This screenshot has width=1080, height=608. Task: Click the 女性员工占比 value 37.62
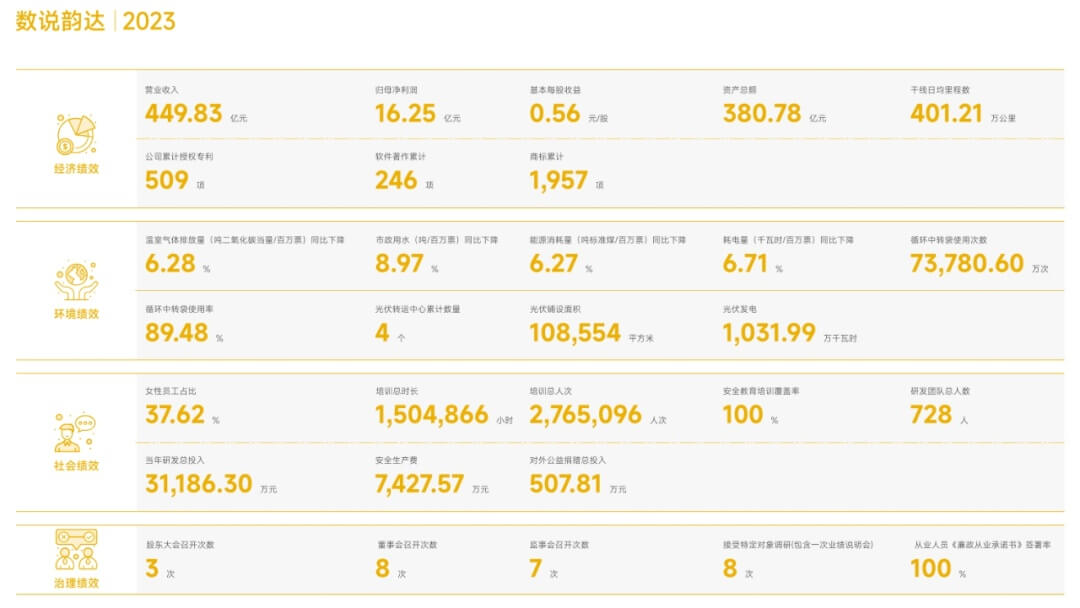(175, 416)
